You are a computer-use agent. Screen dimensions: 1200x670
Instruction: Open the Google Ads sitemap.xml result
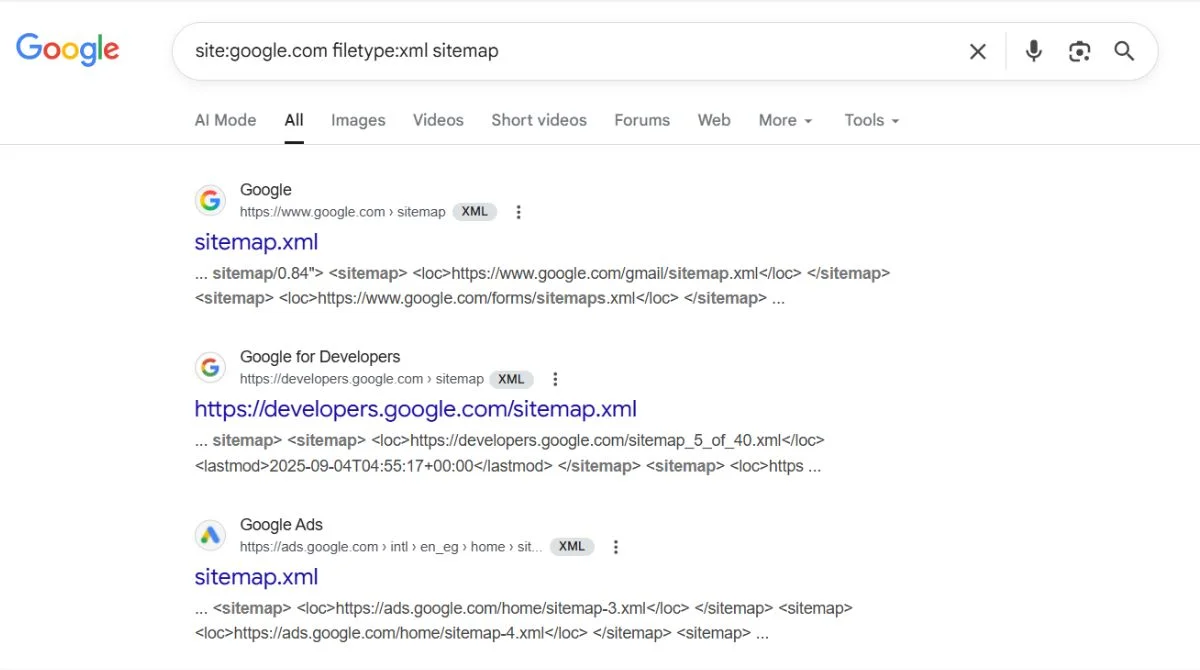click(256, 577)
